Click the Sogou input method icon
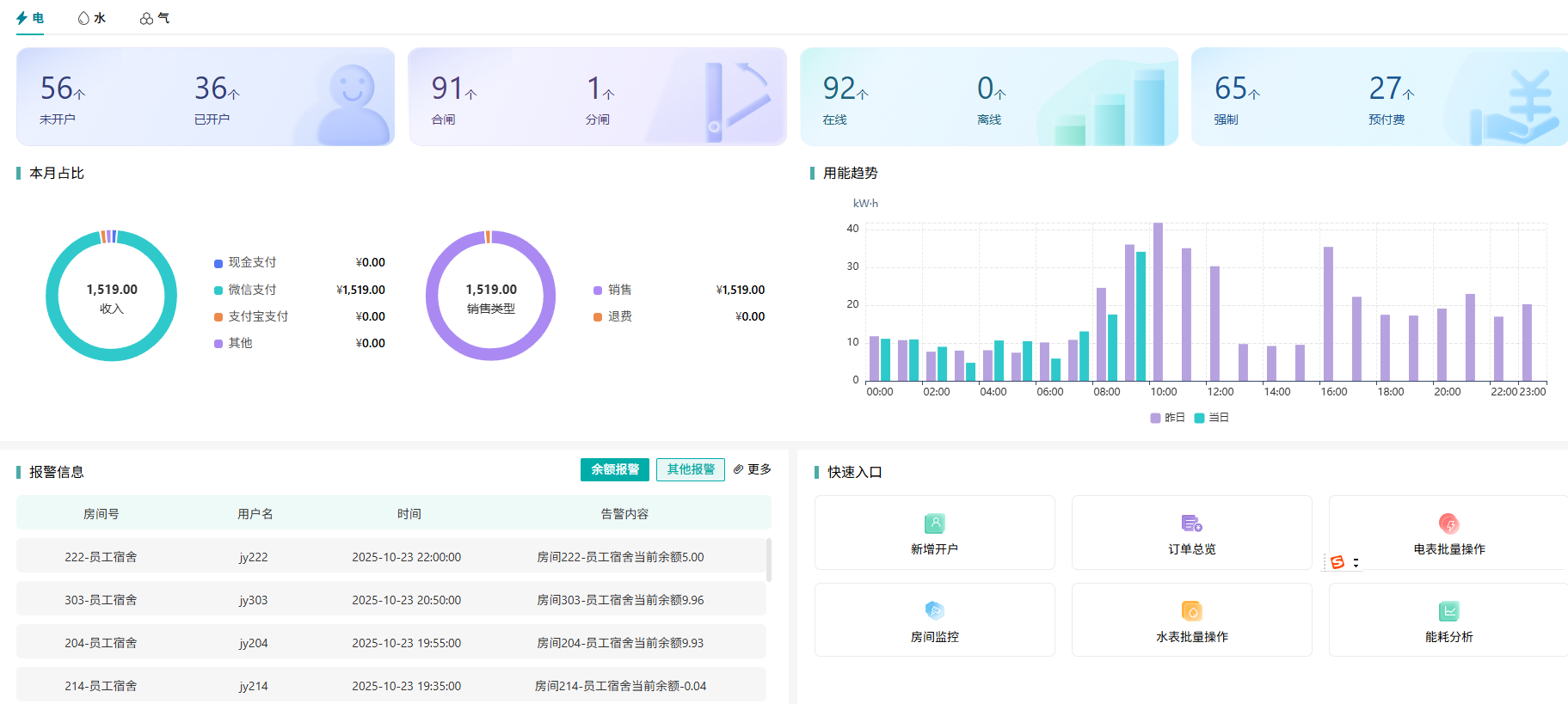 (x=1337, y=562)
